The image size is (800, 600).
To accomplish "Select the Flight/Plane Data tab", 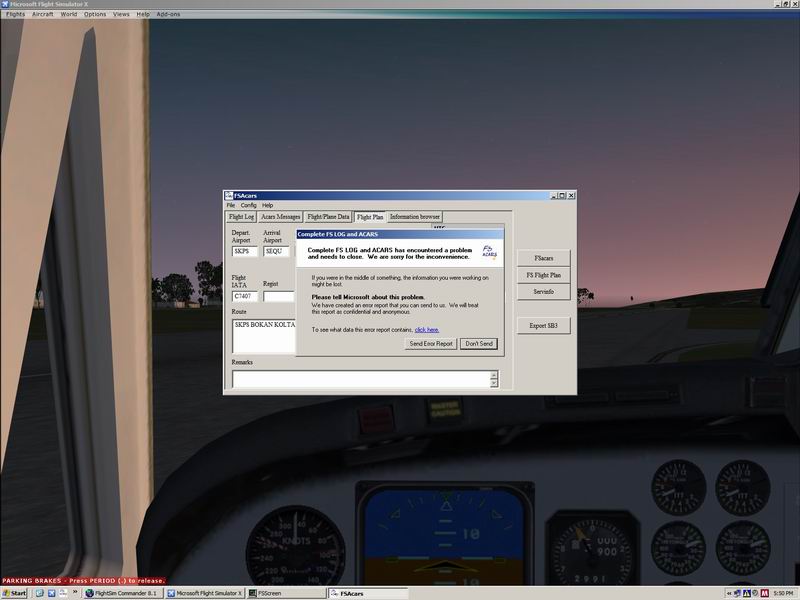I will coord(328,217).
